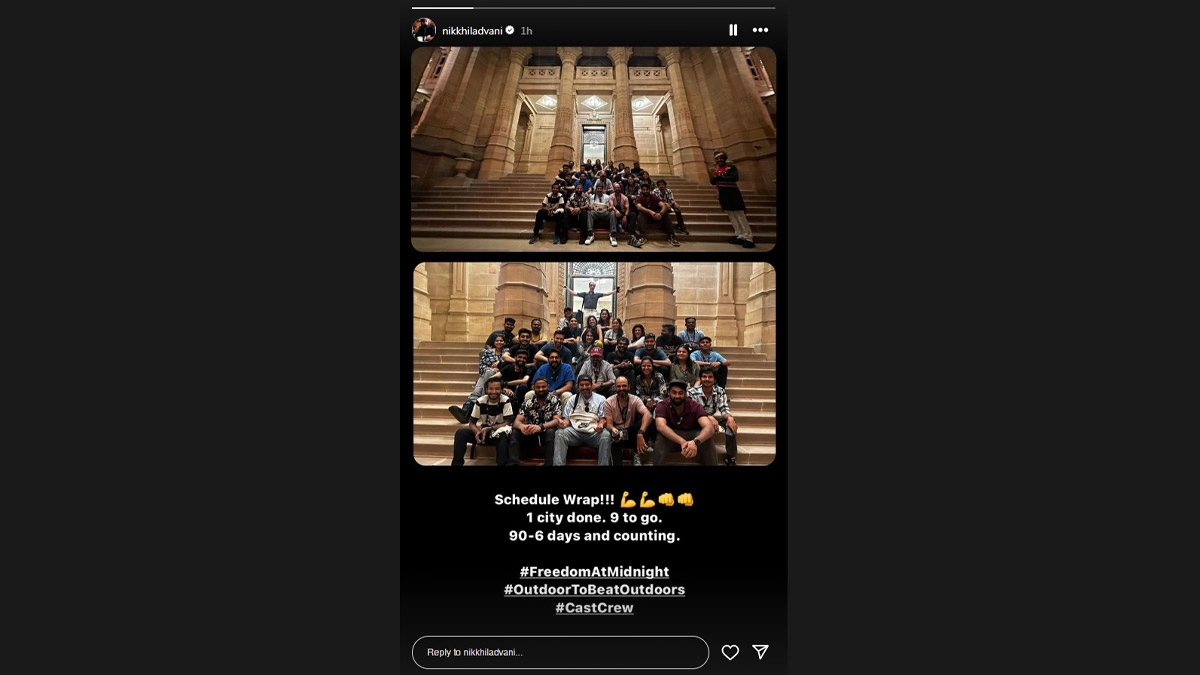Click the '1 city done. 9 to go.' text
1200x675 pixels.
(x=594, y=517)
